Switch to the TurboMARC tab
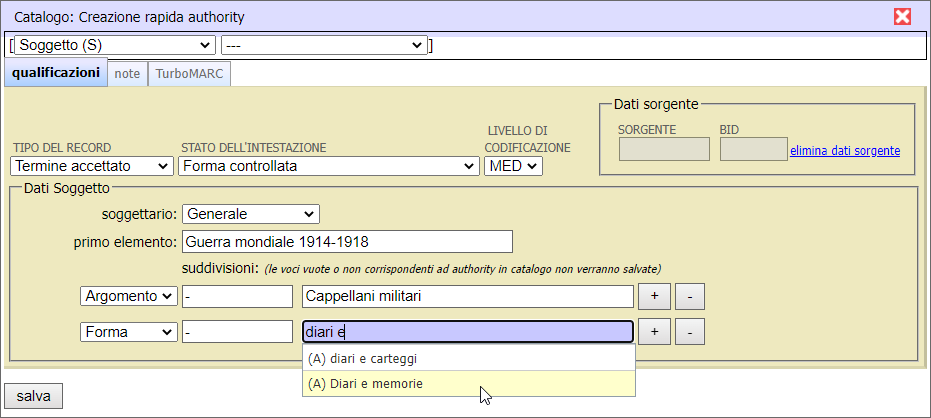Viewport: 931px width, 418px height. coord(189,73)
